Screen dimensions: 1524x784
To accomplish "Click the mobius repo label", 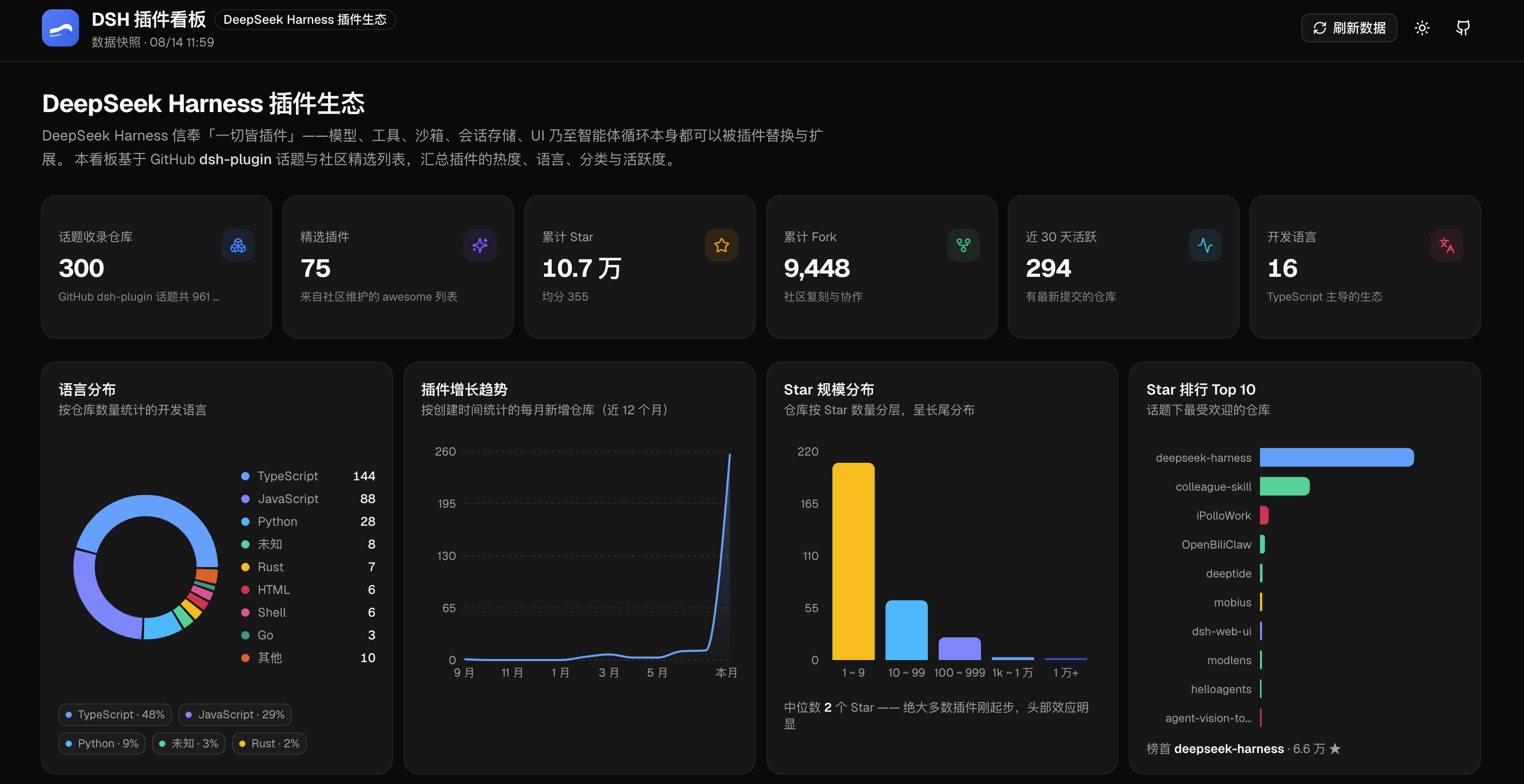I will coord(1232,603).
